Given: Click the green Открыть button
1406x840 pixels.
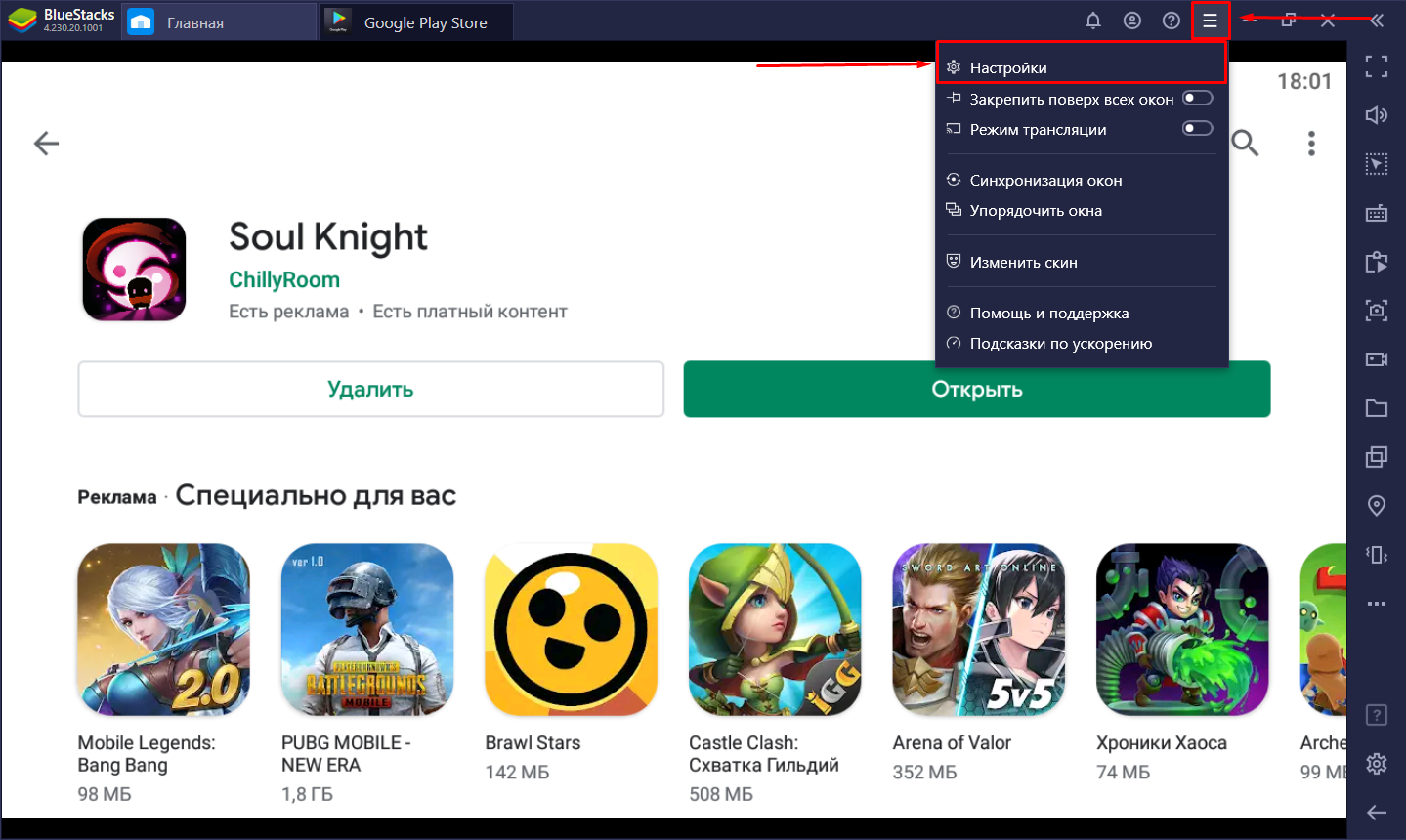Looking at the screenshot, I should tap(977, 389).
